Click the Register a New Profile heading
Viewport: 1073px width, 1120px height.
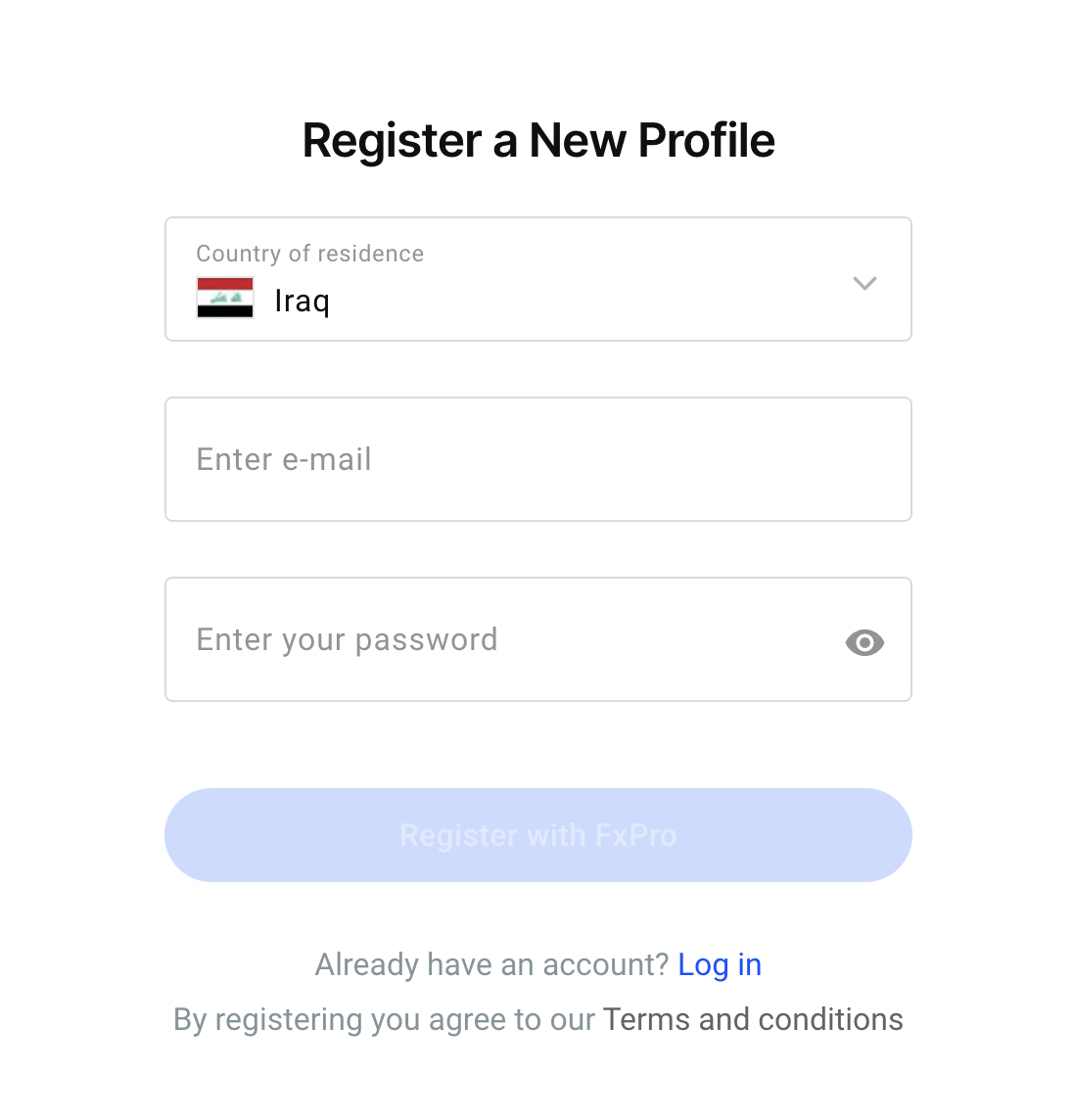[x=537, y=141]
